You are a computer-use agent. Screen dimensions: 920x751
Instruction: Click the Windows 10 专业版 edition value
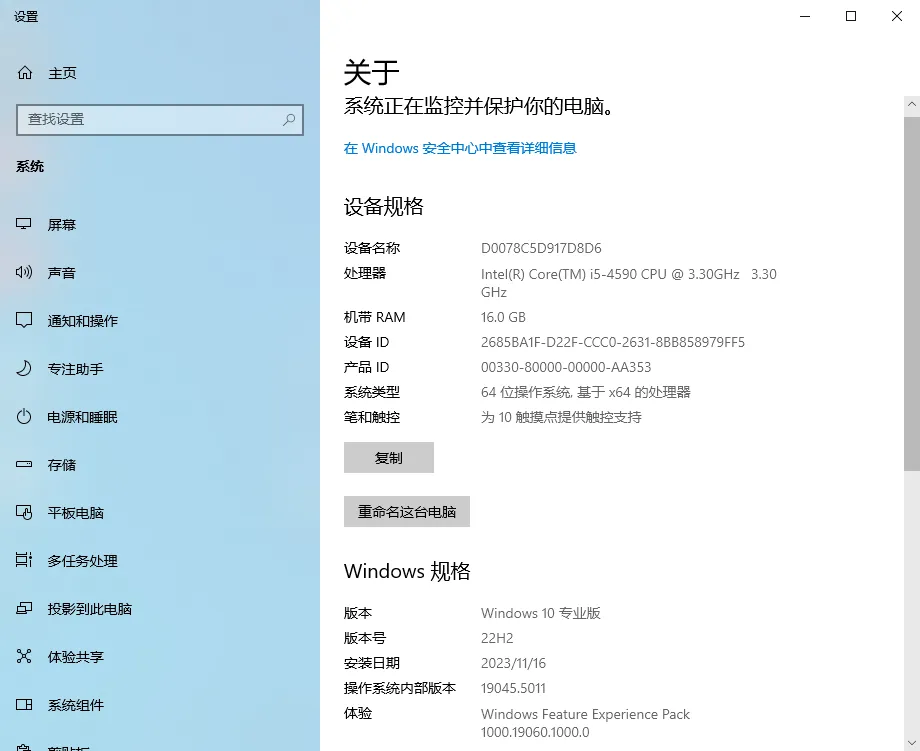540,613
